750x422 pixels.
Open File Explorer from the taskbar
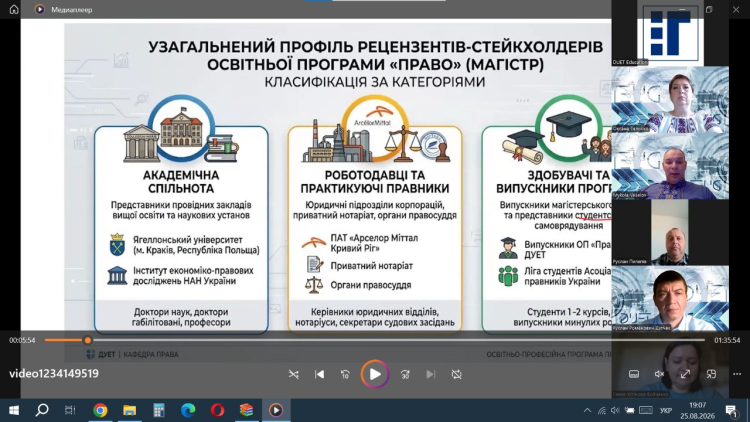click(129, 411)
